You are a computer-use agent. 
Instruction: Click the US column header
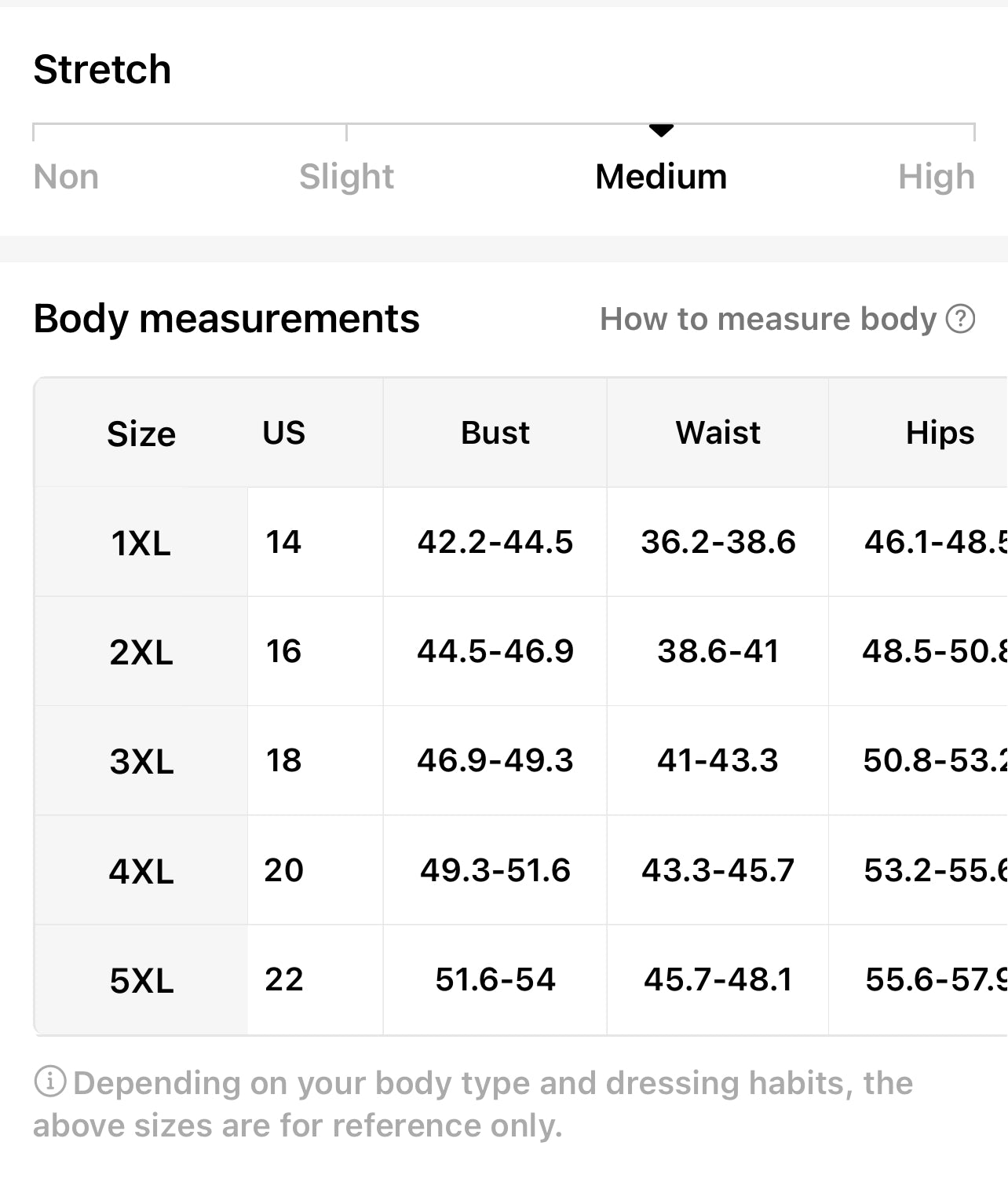click(x=283, y=433)
